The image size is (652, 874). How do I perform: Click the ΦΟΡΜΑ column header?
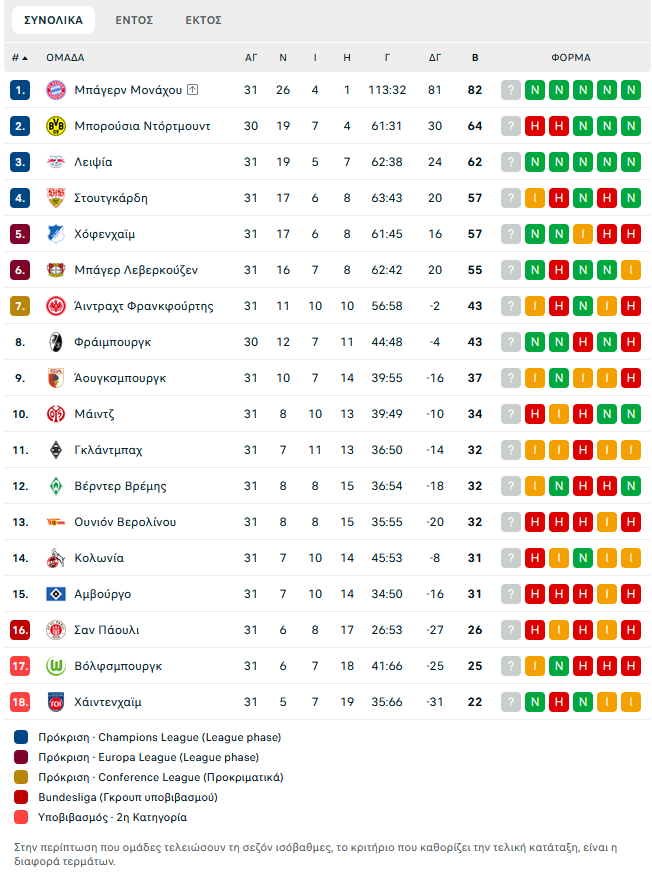pyautogui.click(x=571, y=57)
